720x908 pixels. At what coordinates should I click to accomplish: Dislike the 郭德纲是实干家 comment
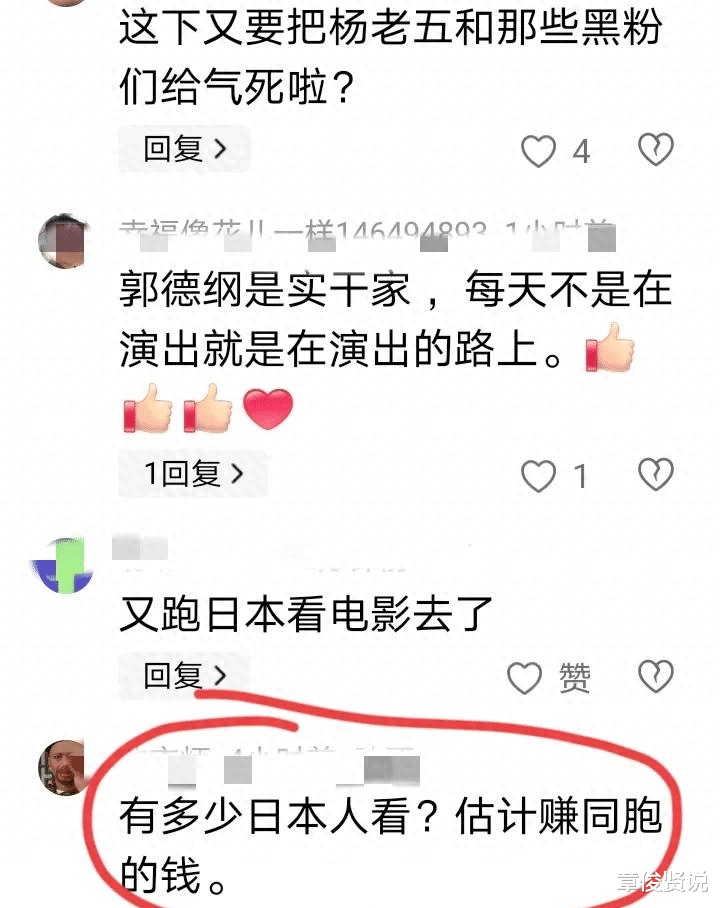point(656,474)
